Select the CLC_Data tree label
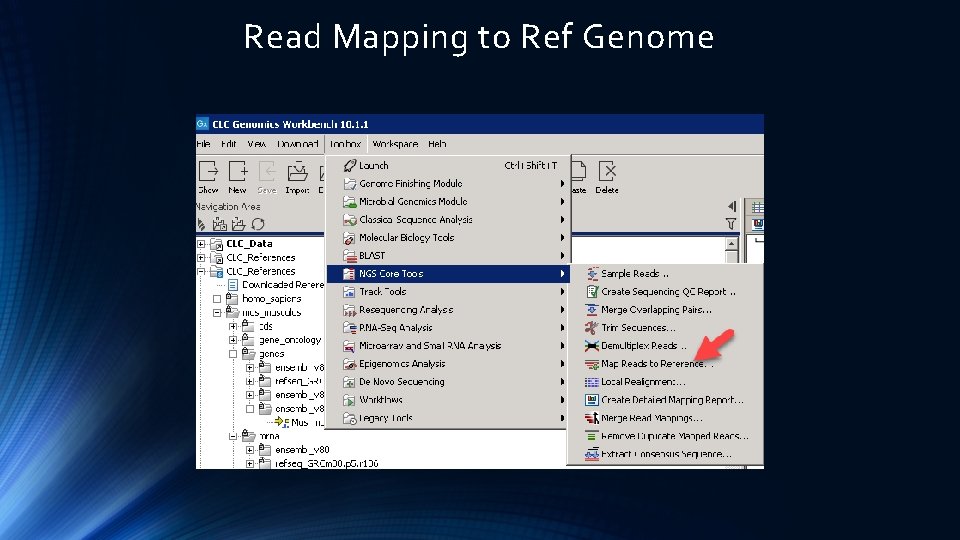 pyautogui.click(x=249, y=244)
